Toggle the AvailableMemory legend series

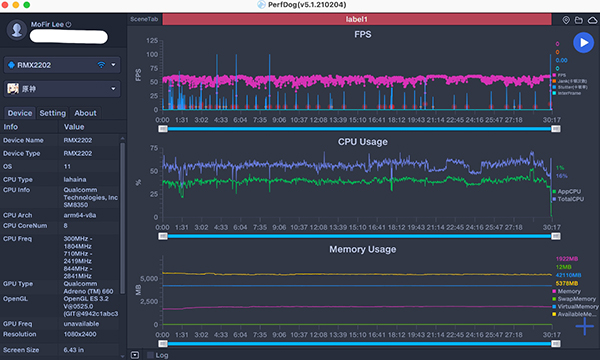point(574,314)
